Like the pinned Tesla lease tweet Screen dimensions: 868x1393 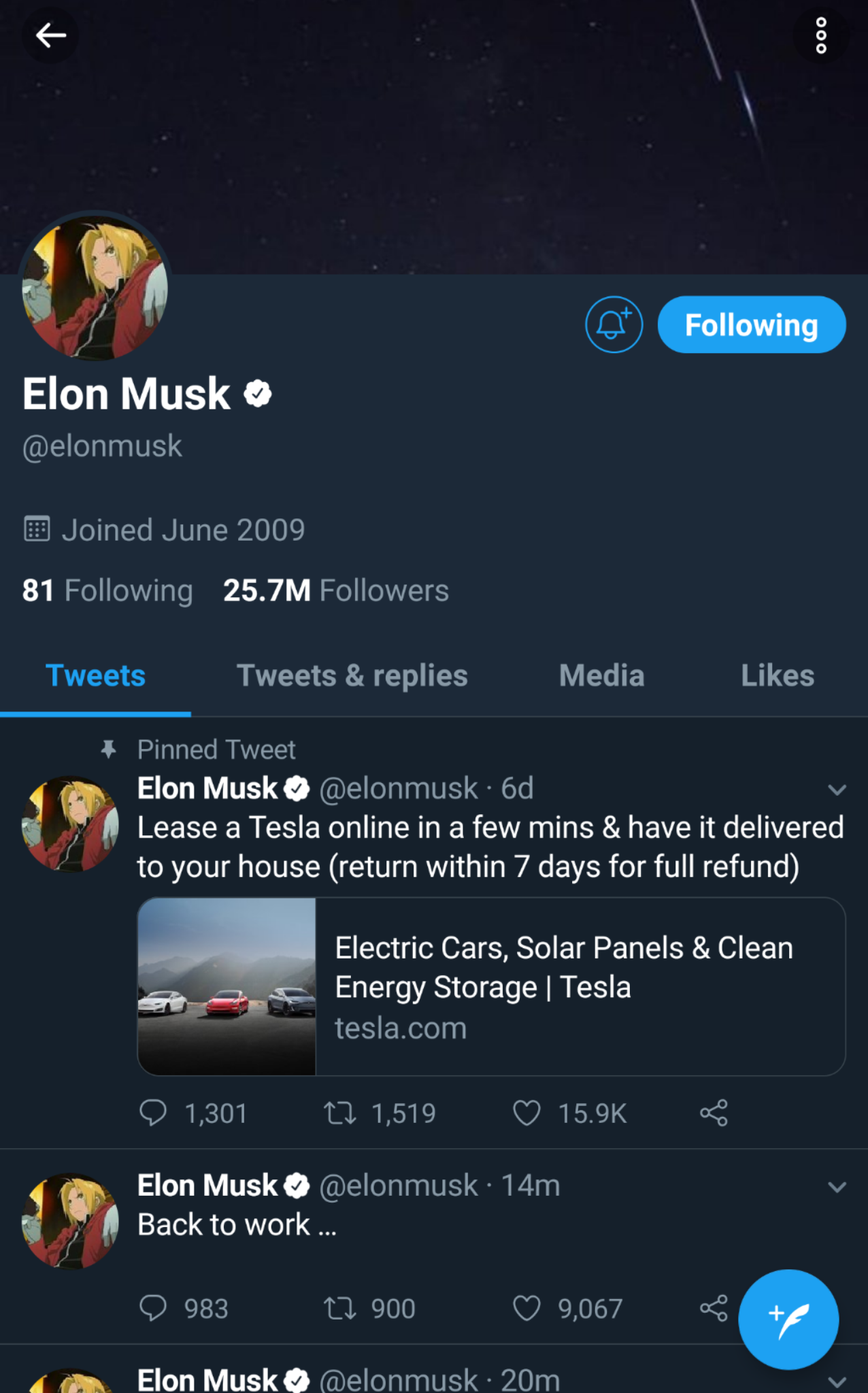(x=527, y=1113)
